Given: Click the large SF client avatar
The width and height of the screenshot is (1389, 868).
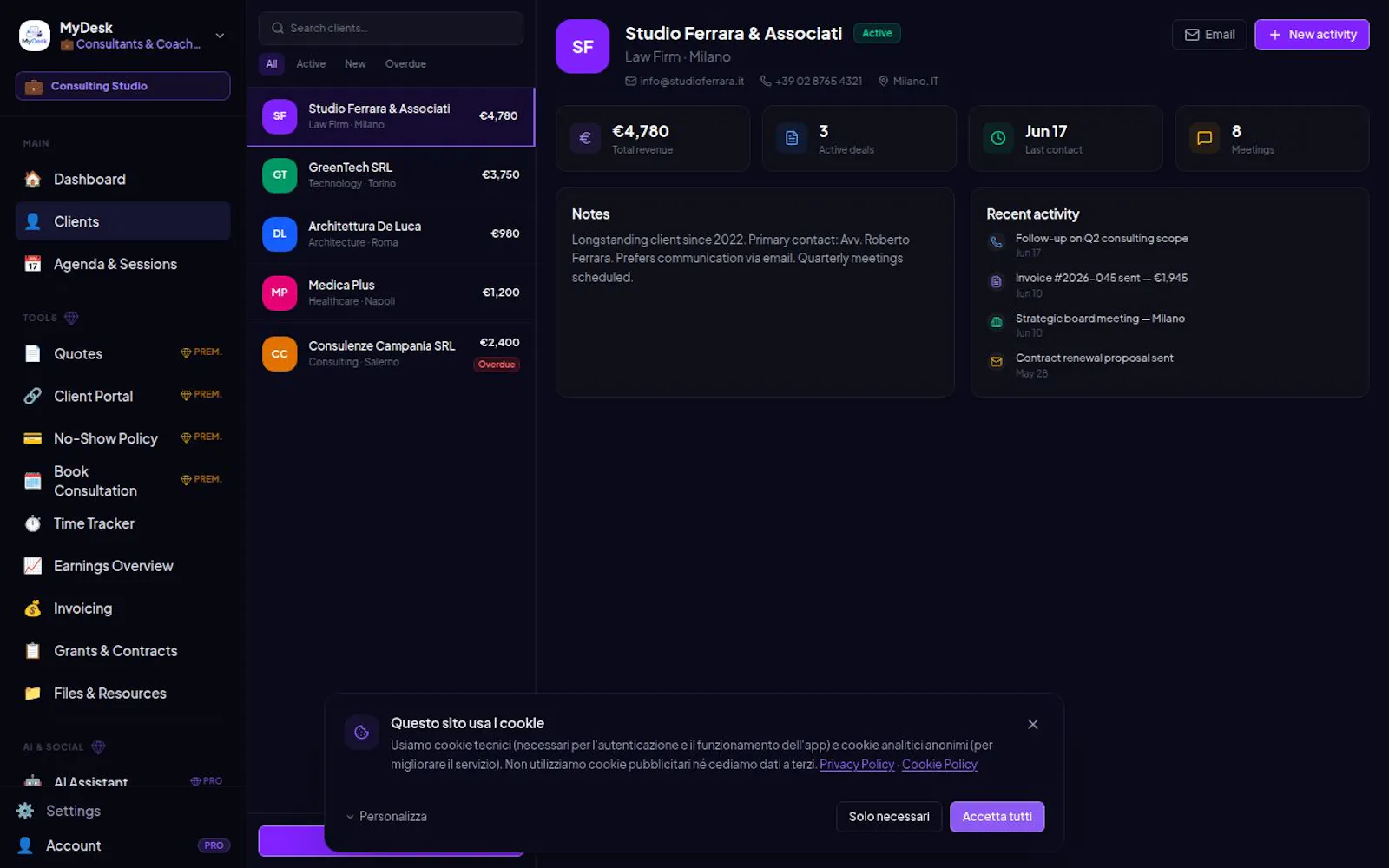Looking at the screenshot, I should pos(583,47).
